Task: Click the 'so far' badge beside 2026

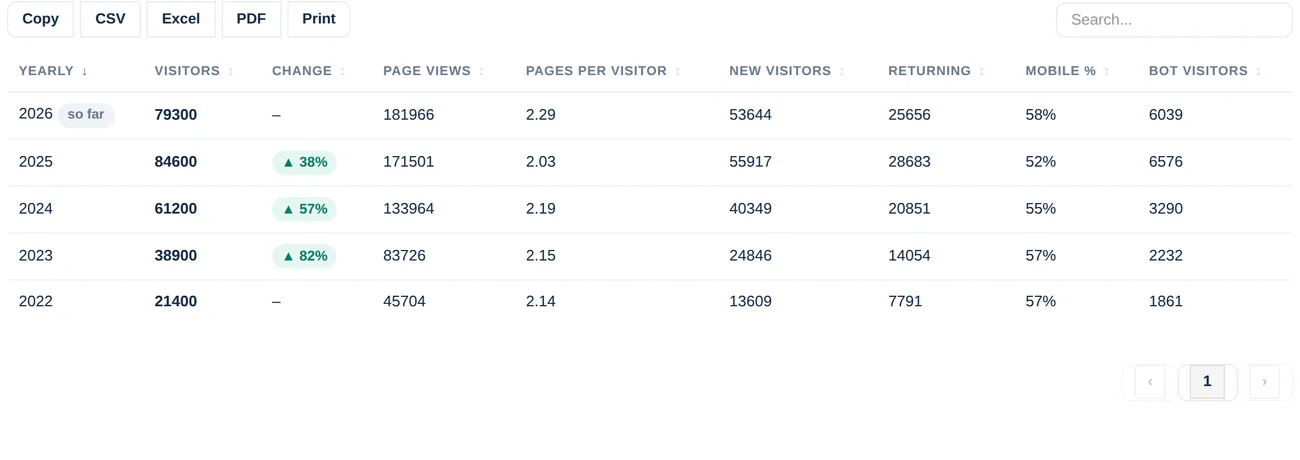Action: click(x=86, y=115)
